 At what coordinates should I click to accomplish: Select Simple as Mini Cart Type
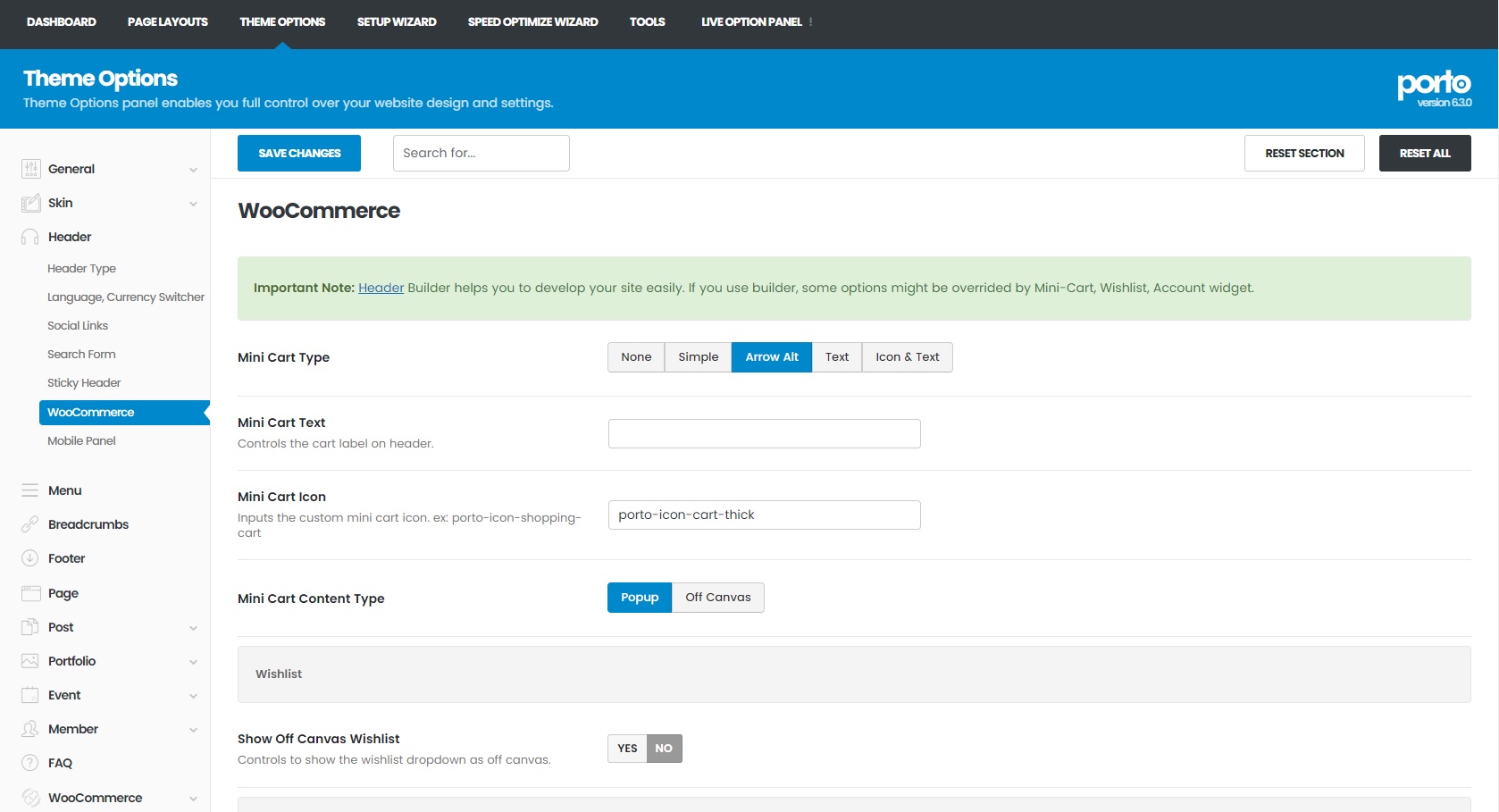tap(698, 356)
